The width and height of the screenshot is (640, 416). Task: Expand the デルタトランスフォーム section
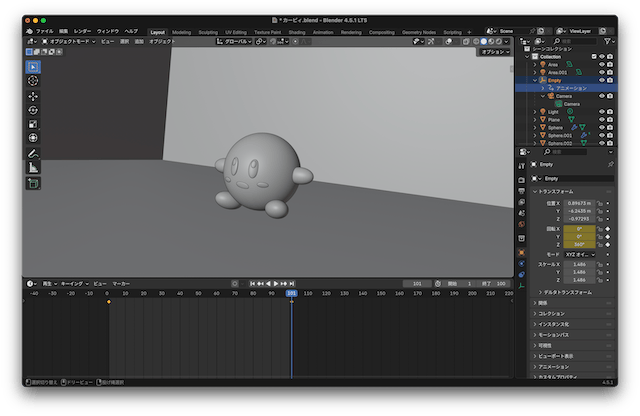pos(567,292)
